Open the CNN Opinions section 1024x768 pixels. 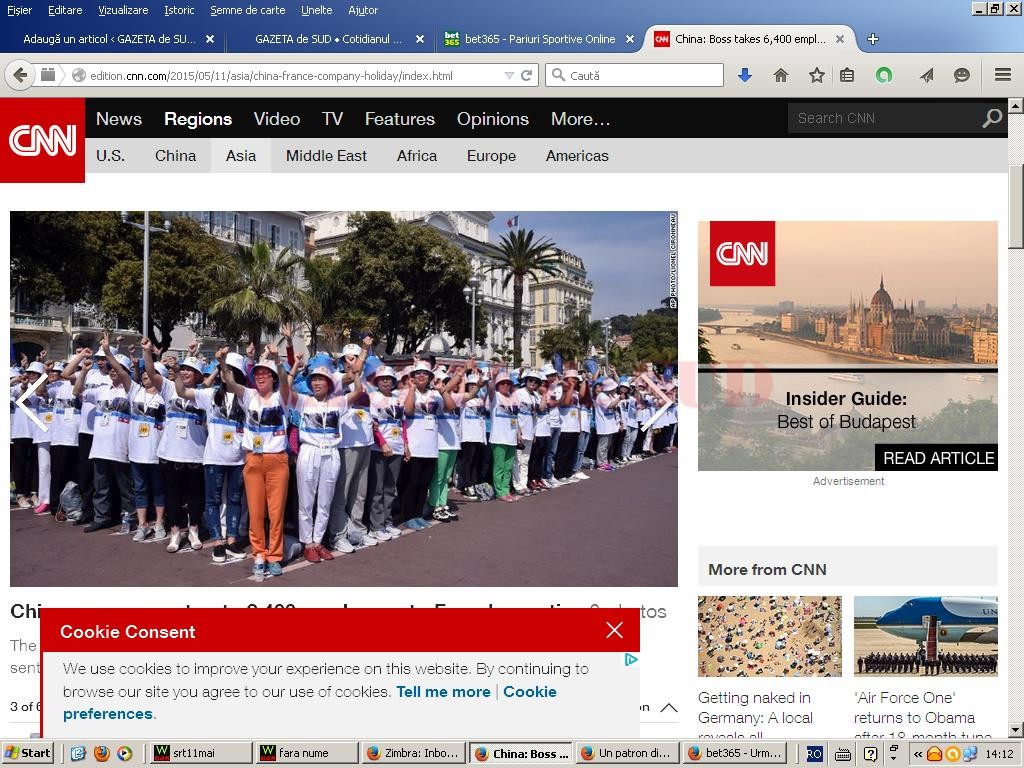493,119
